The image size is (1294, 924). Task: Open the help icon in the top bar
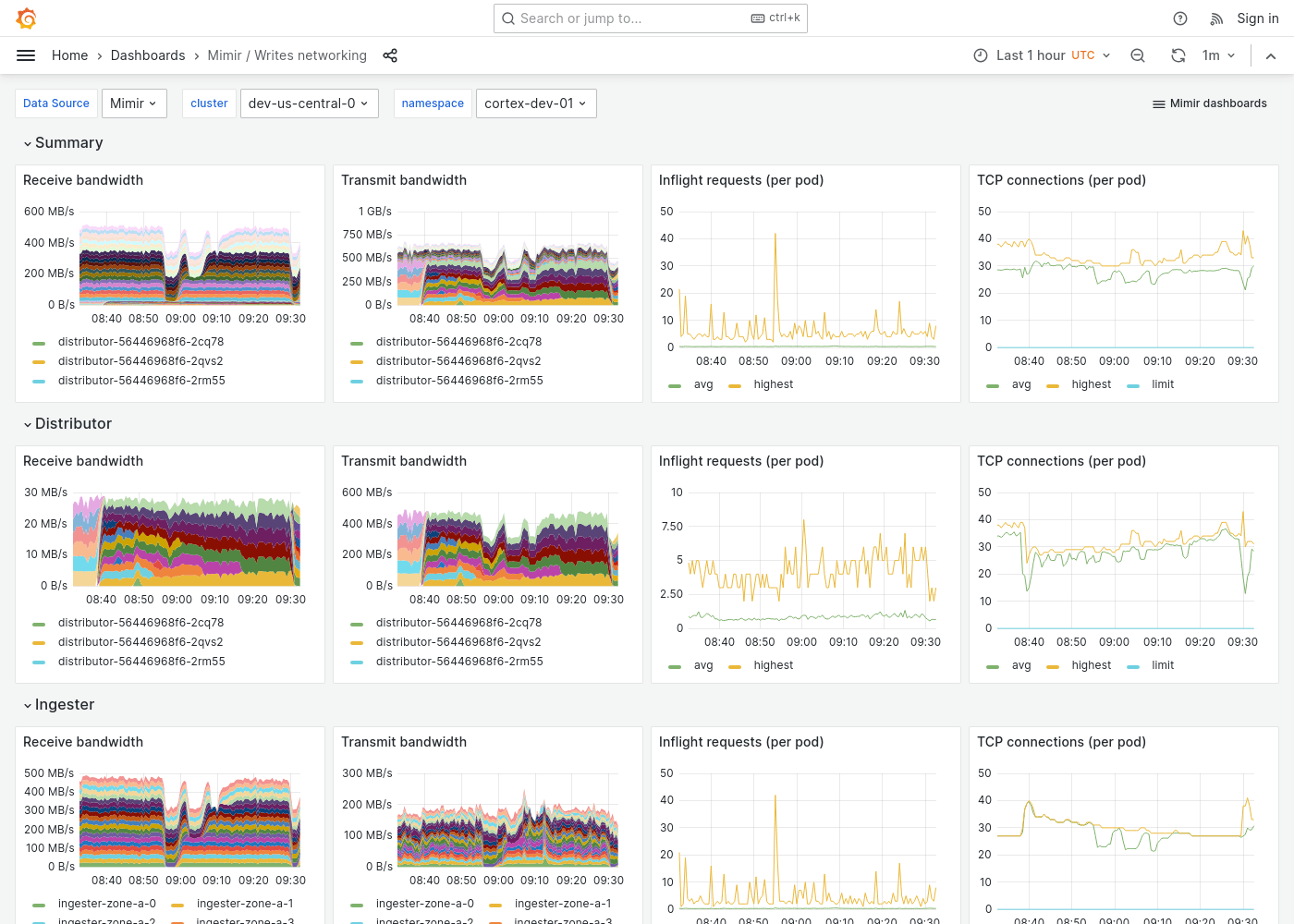tap(1179, 18)
